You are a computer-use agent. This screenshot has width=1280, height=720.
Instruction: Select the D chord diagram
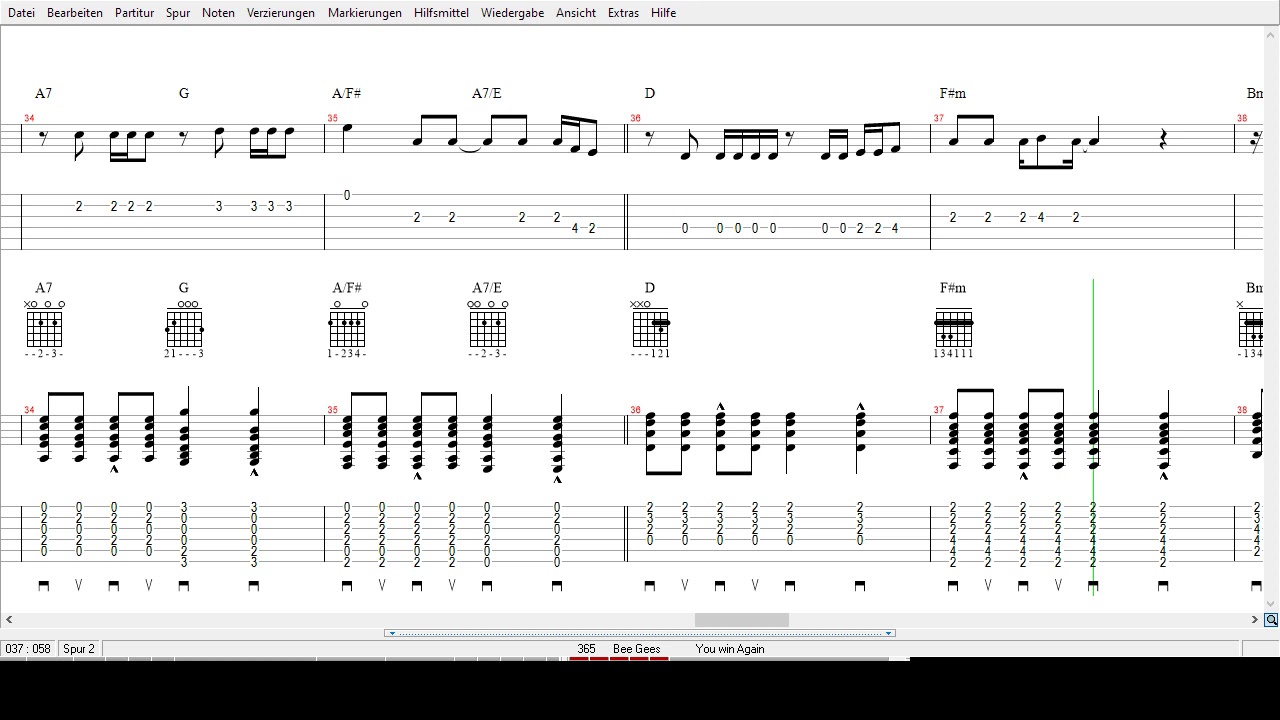point(650,328)
